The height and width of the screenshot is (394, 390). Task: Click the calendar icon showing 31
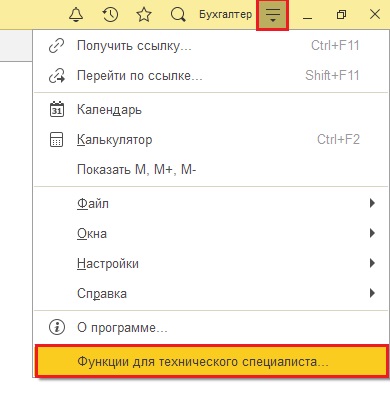(x=57, y=109)
